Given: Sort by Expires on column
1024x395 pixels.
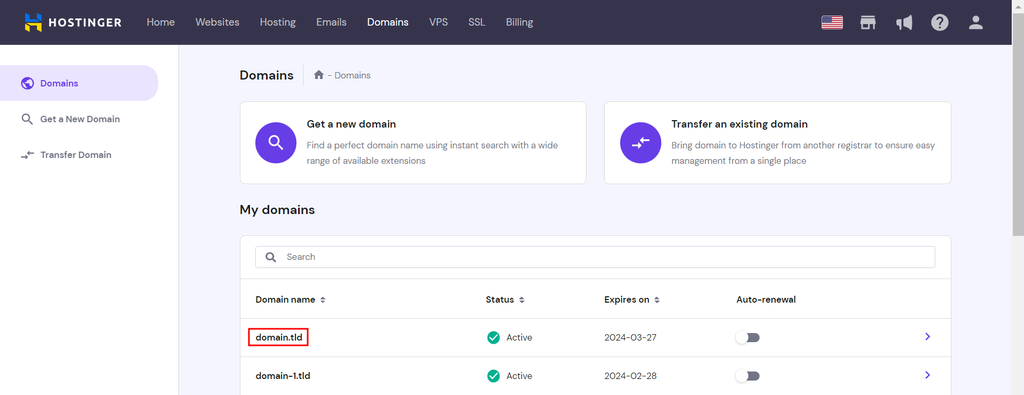Looking at the screenshot, I should [x=632, y=300].
